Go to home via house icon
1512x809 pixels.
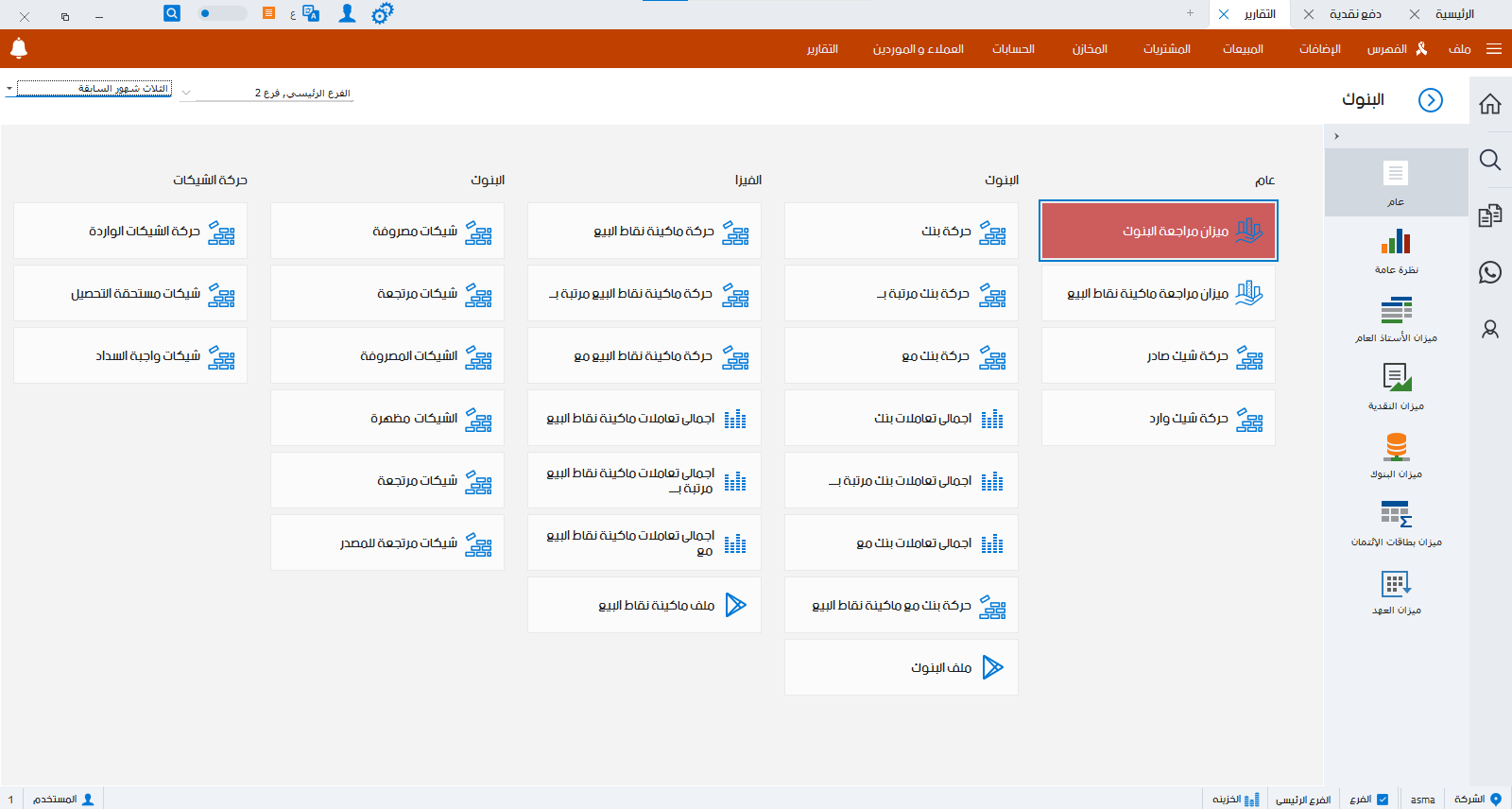coord(1490,104)
